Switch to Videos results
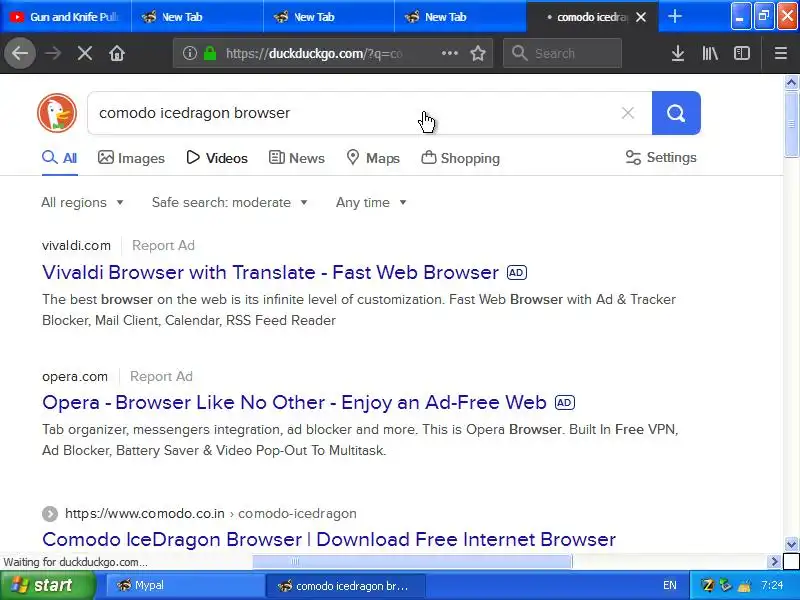 tap(217, 158)
